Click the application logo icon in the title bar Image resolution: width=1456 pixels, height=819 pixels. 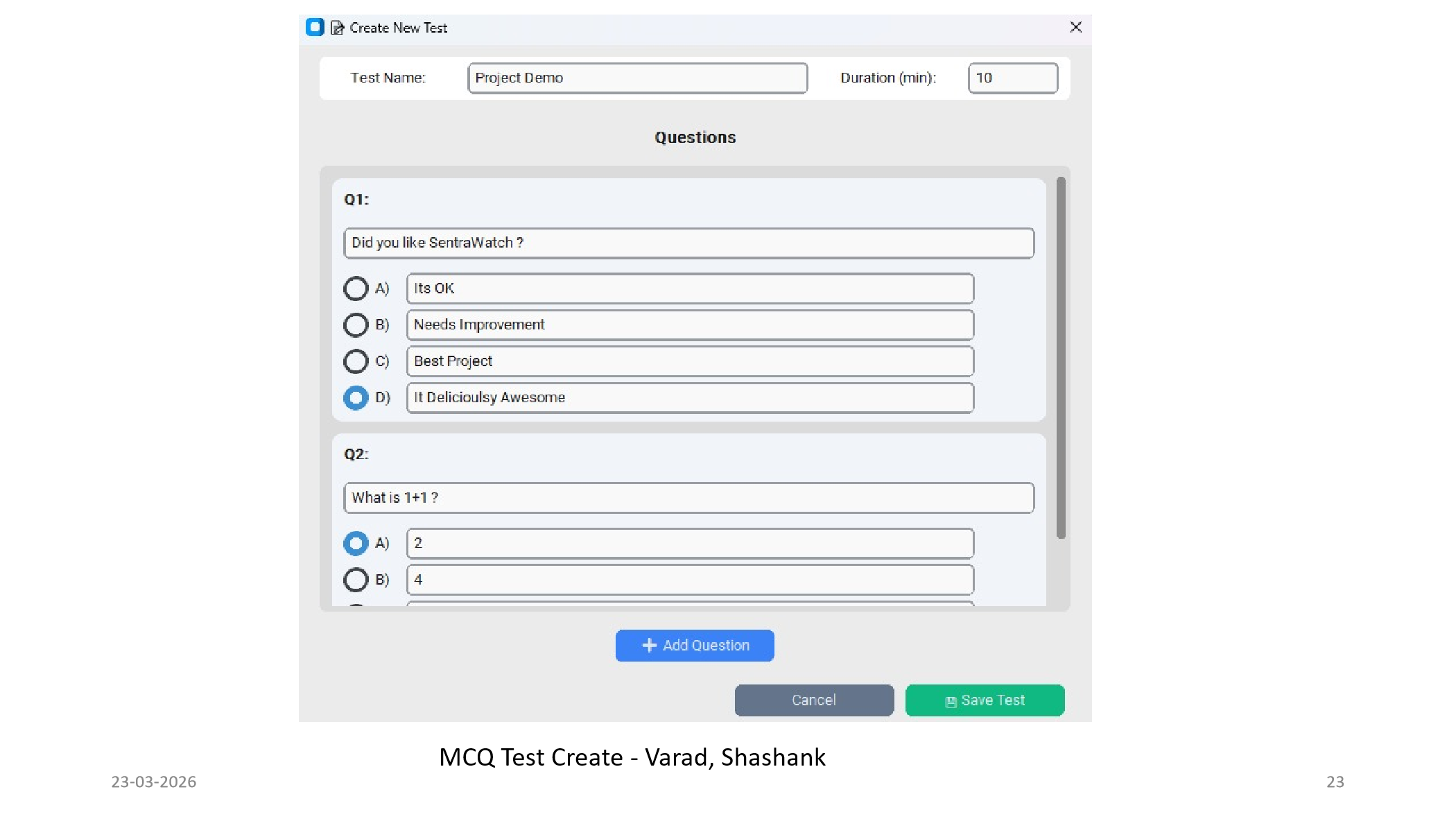click(x=315, y=27)
